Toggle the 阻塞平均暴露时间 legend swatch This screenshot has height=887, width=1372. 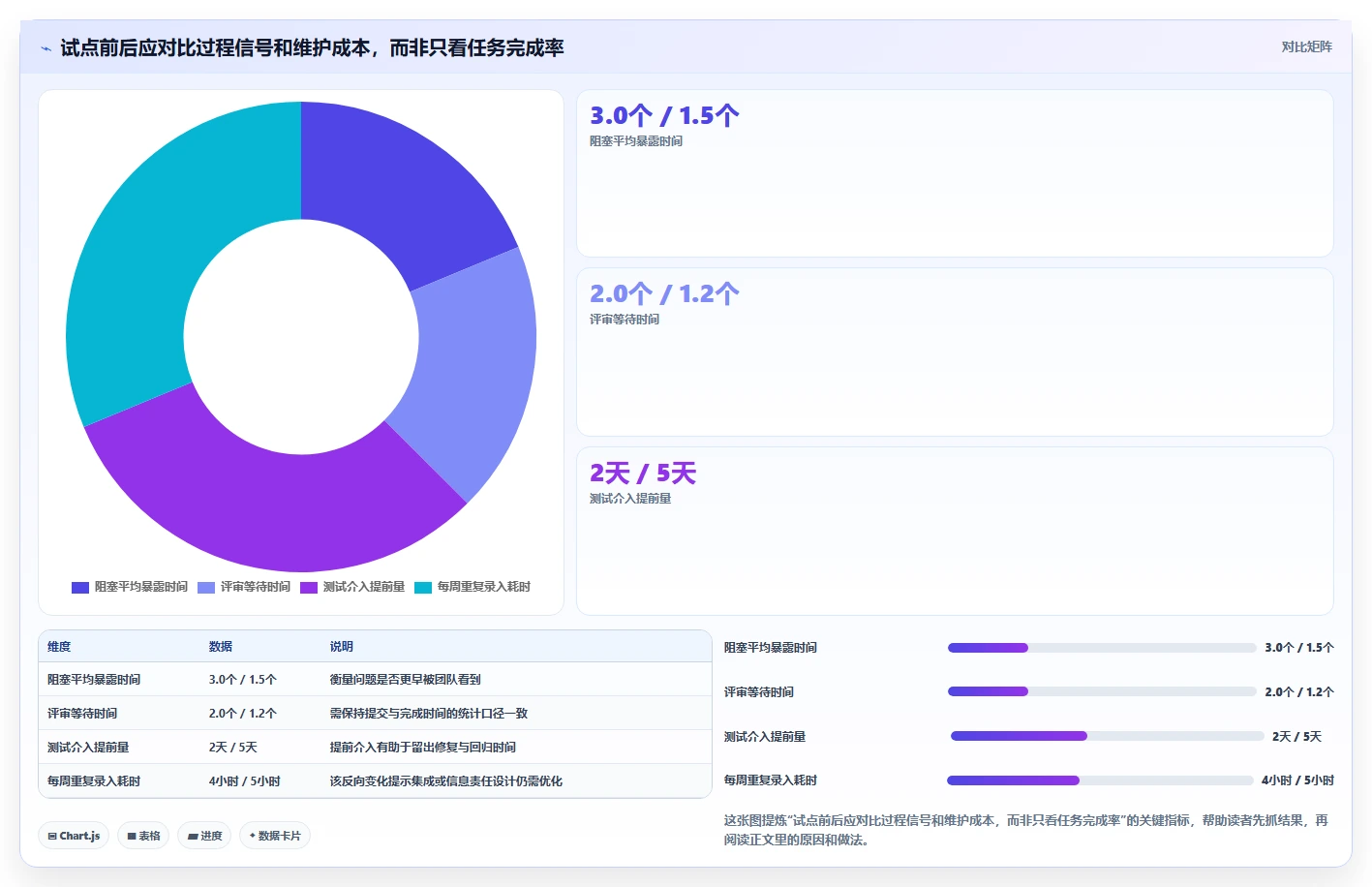(x=80, y=587)
